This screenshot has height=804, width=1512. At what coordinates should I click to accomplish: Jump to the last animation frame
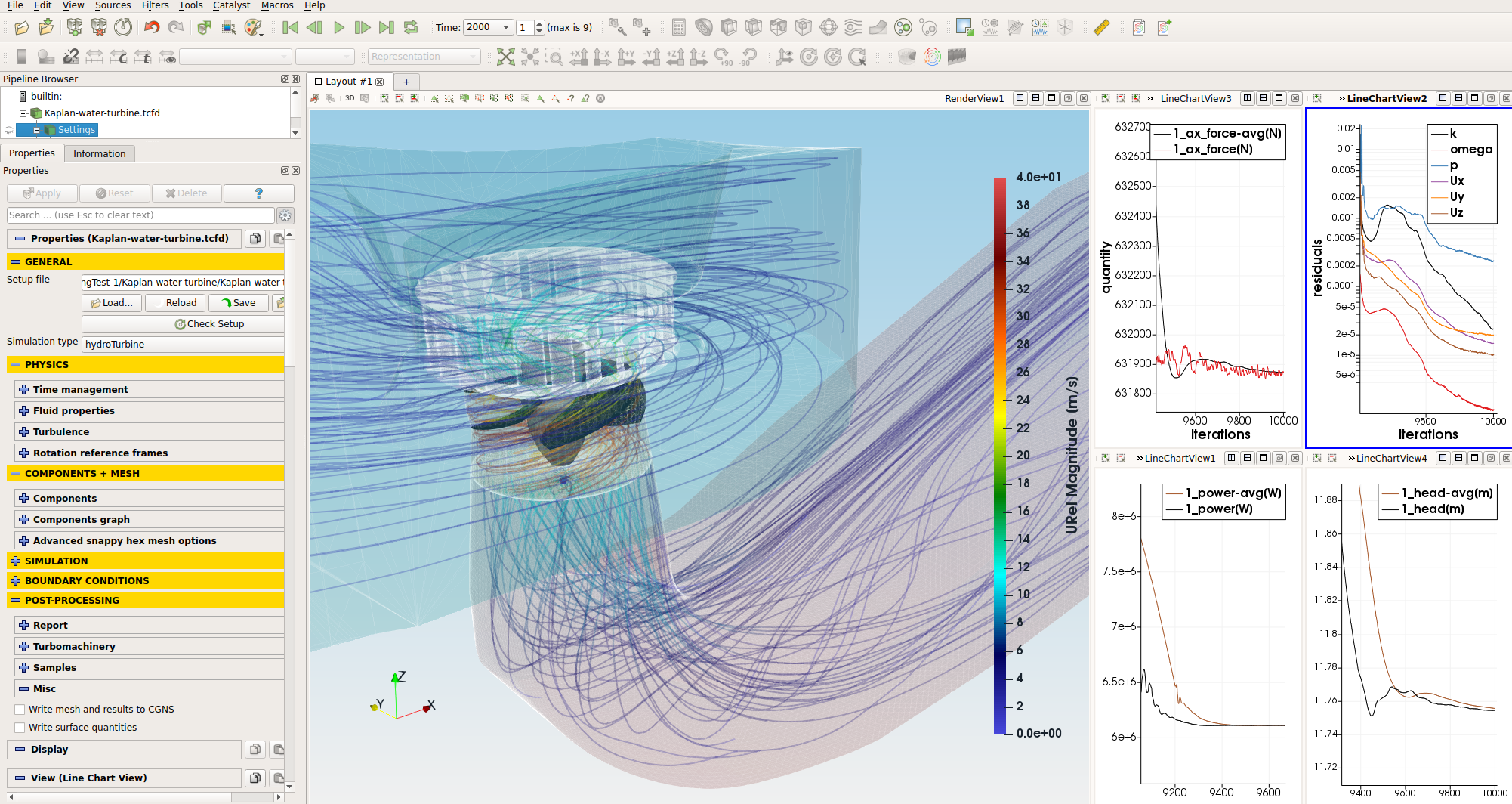click(387, 28)
